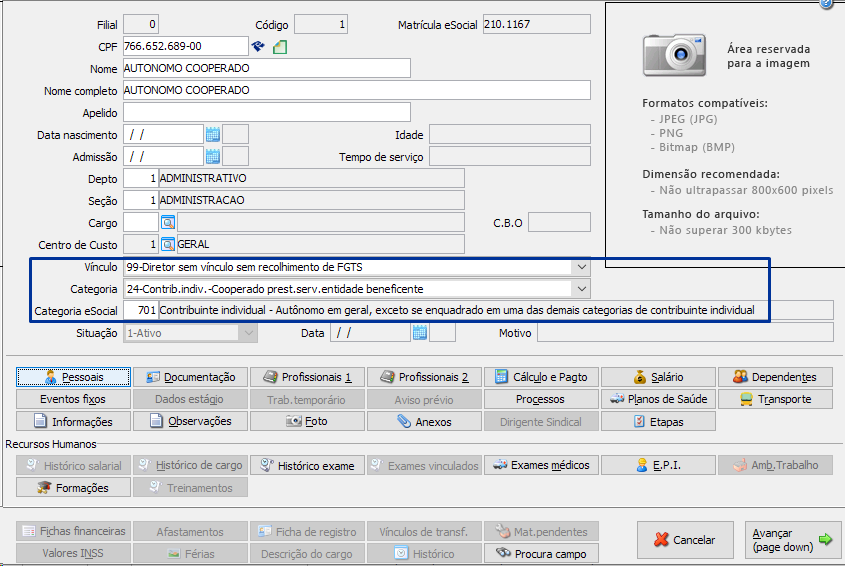Expand the Categoria dropdown
The width and height of the screenshot is (845, 566).
click(x=581, y=289)
